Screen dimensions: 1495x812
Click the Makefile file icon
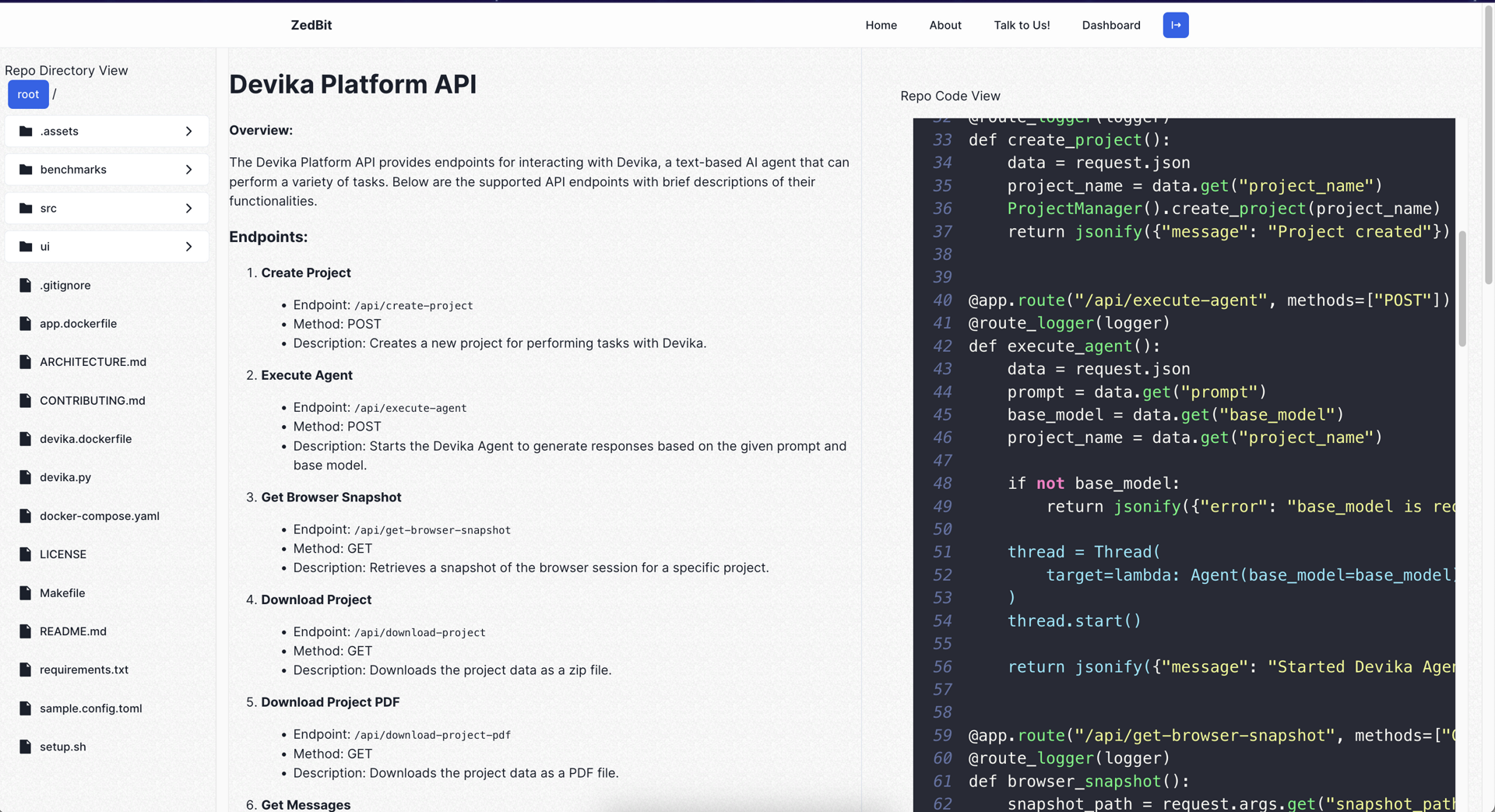pyautogui.click(x=26, y=593)
